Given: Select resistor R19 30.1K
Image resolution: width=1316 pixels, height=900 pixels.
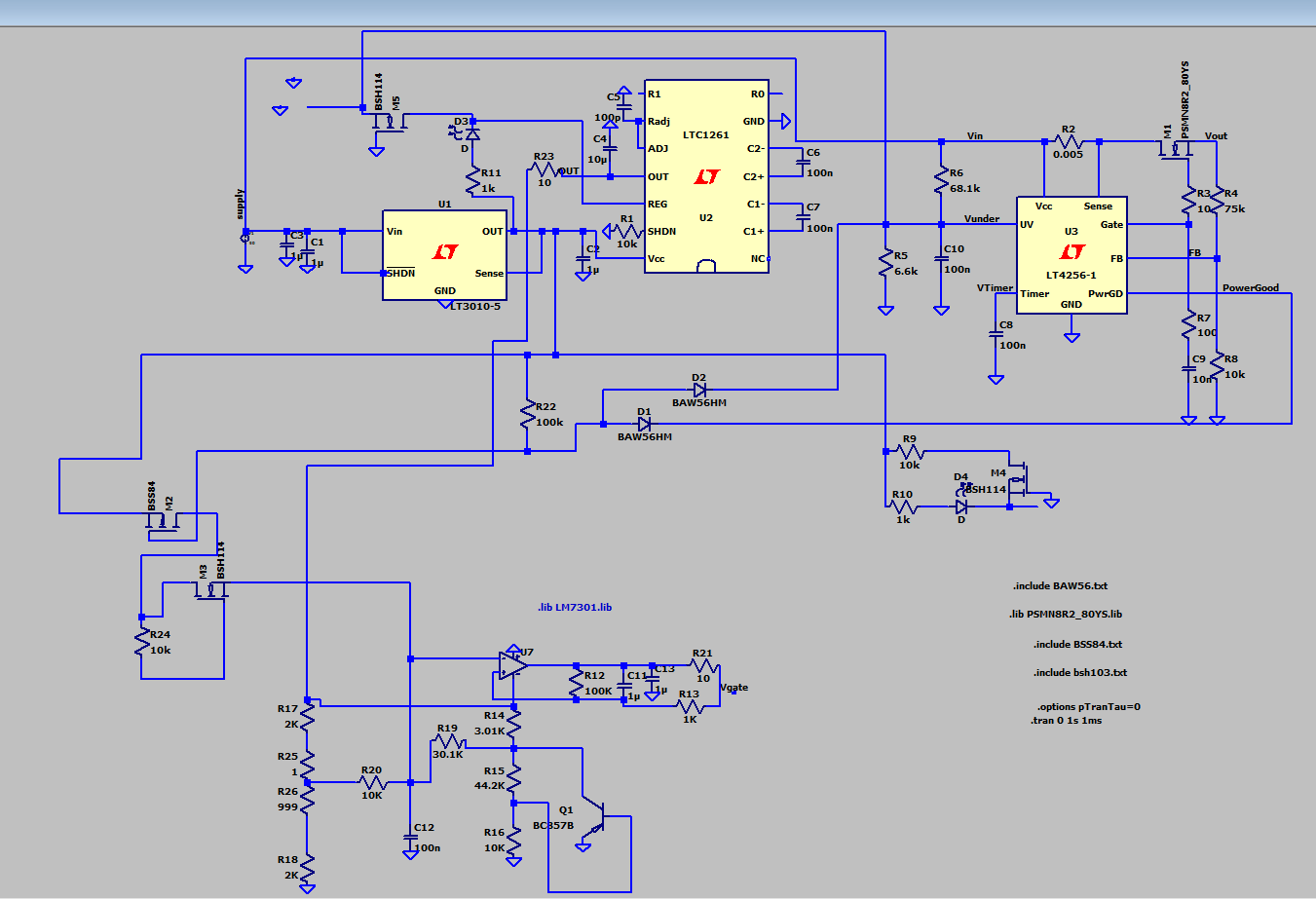Looking at the screenshot, I should (448, 741).
